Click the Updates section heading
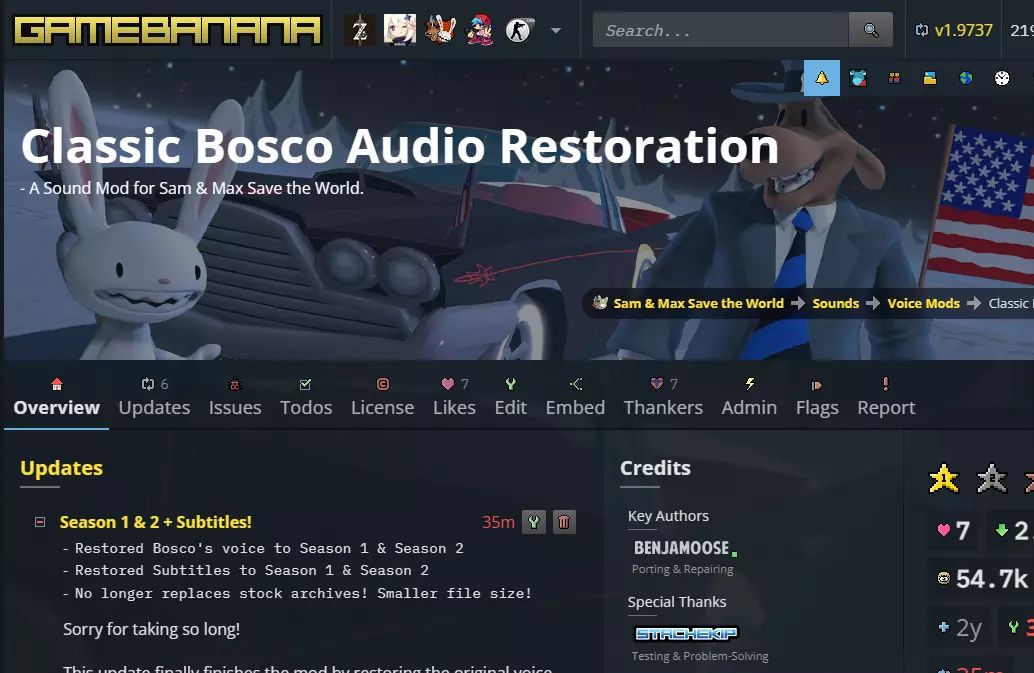 point(61,467)
